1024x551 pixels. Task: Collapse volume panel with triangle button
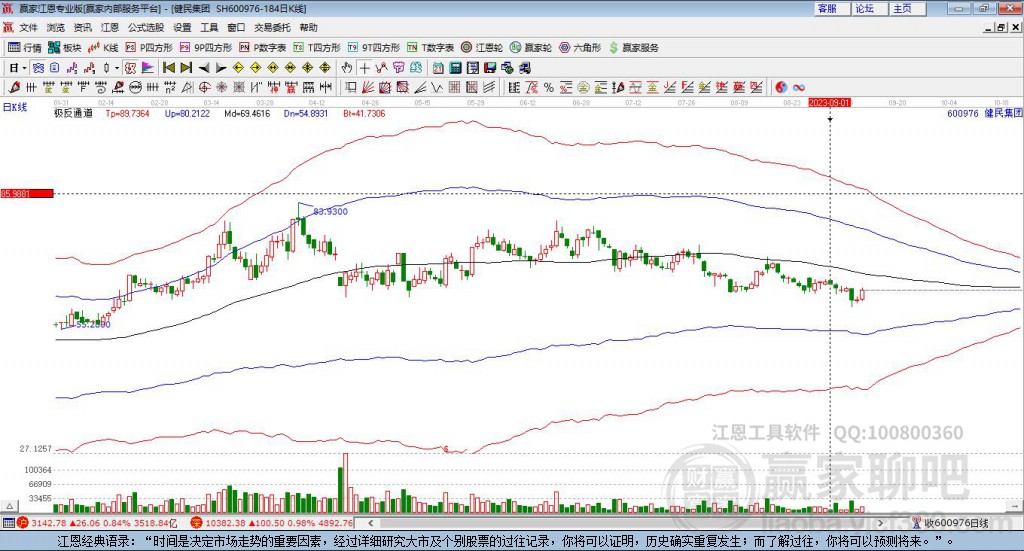pyautogui.click(x=9, y=506)
